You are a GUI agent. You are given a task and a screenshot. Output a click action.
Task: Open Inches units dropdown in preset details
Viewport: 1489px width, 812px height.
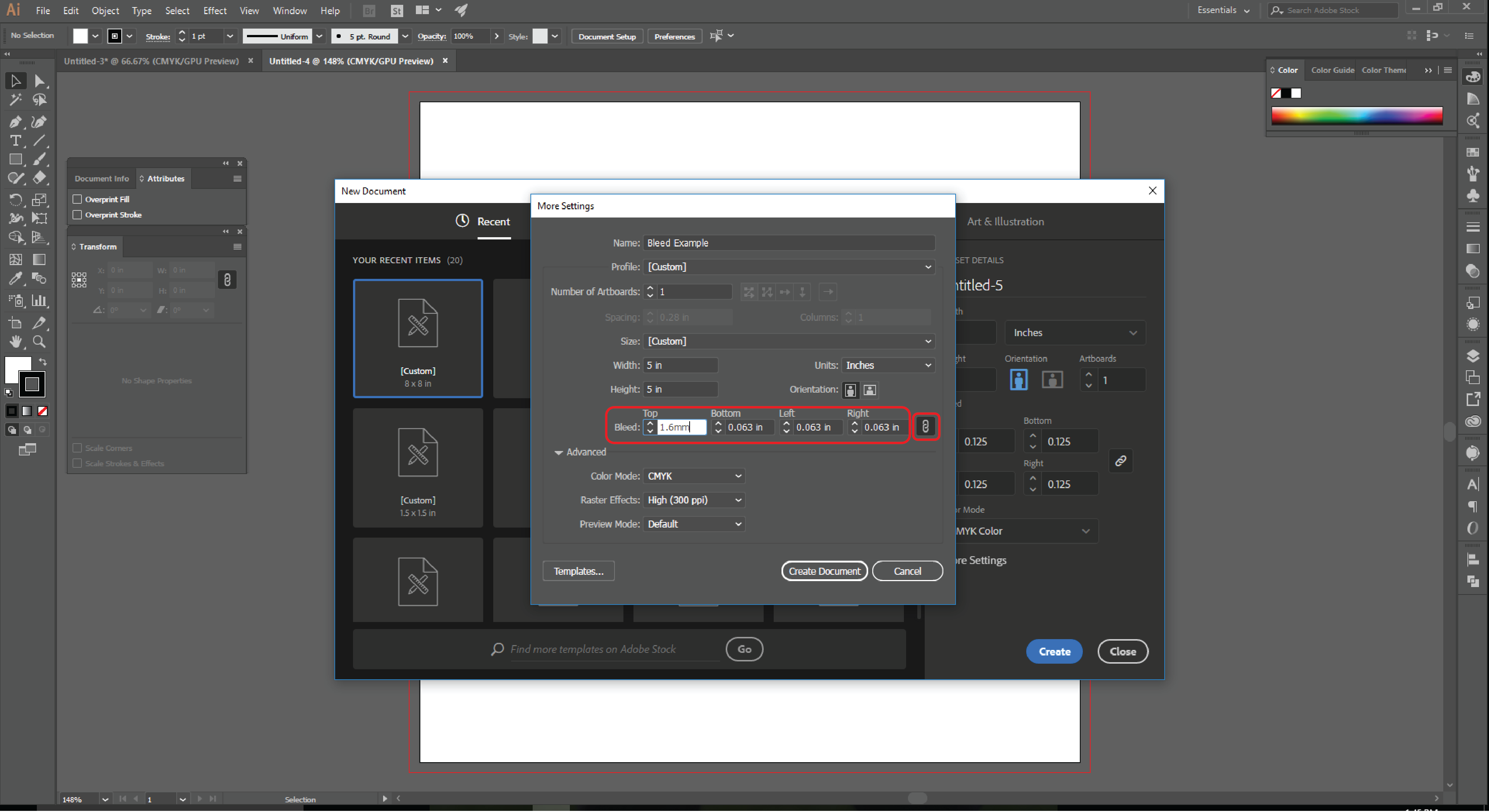(1075, 333)
